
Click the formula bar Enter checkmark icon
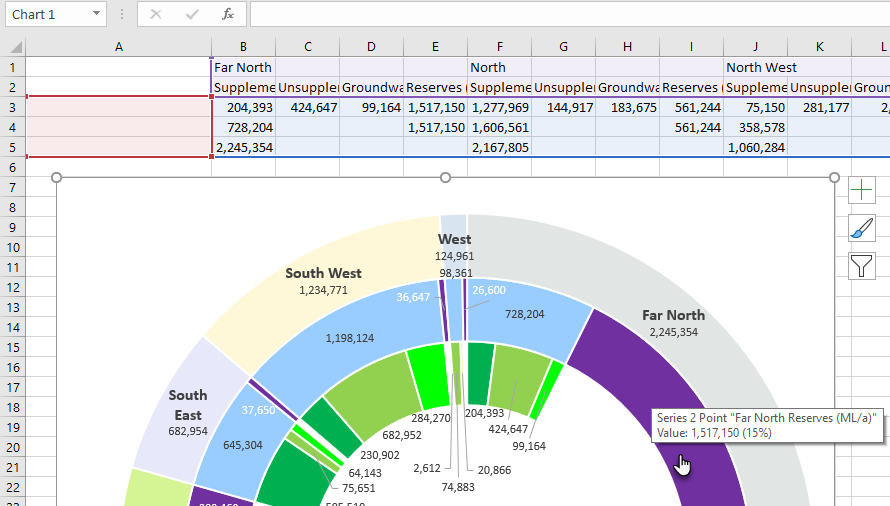(x=192, y=14)
